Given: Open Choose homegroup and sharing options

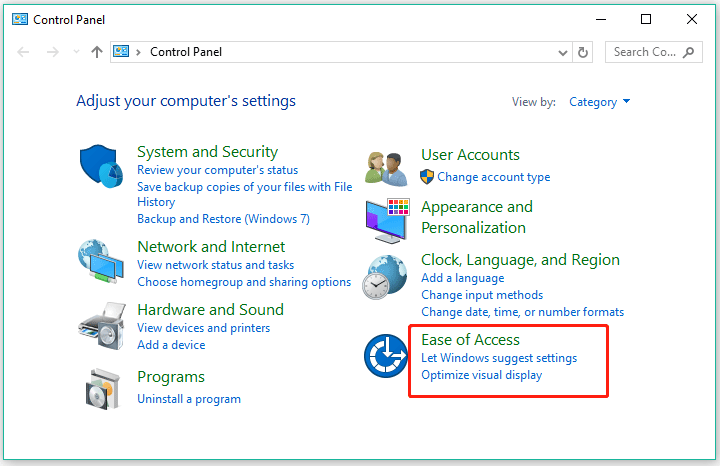Looking at the screenshot, I should coord(244,282).
